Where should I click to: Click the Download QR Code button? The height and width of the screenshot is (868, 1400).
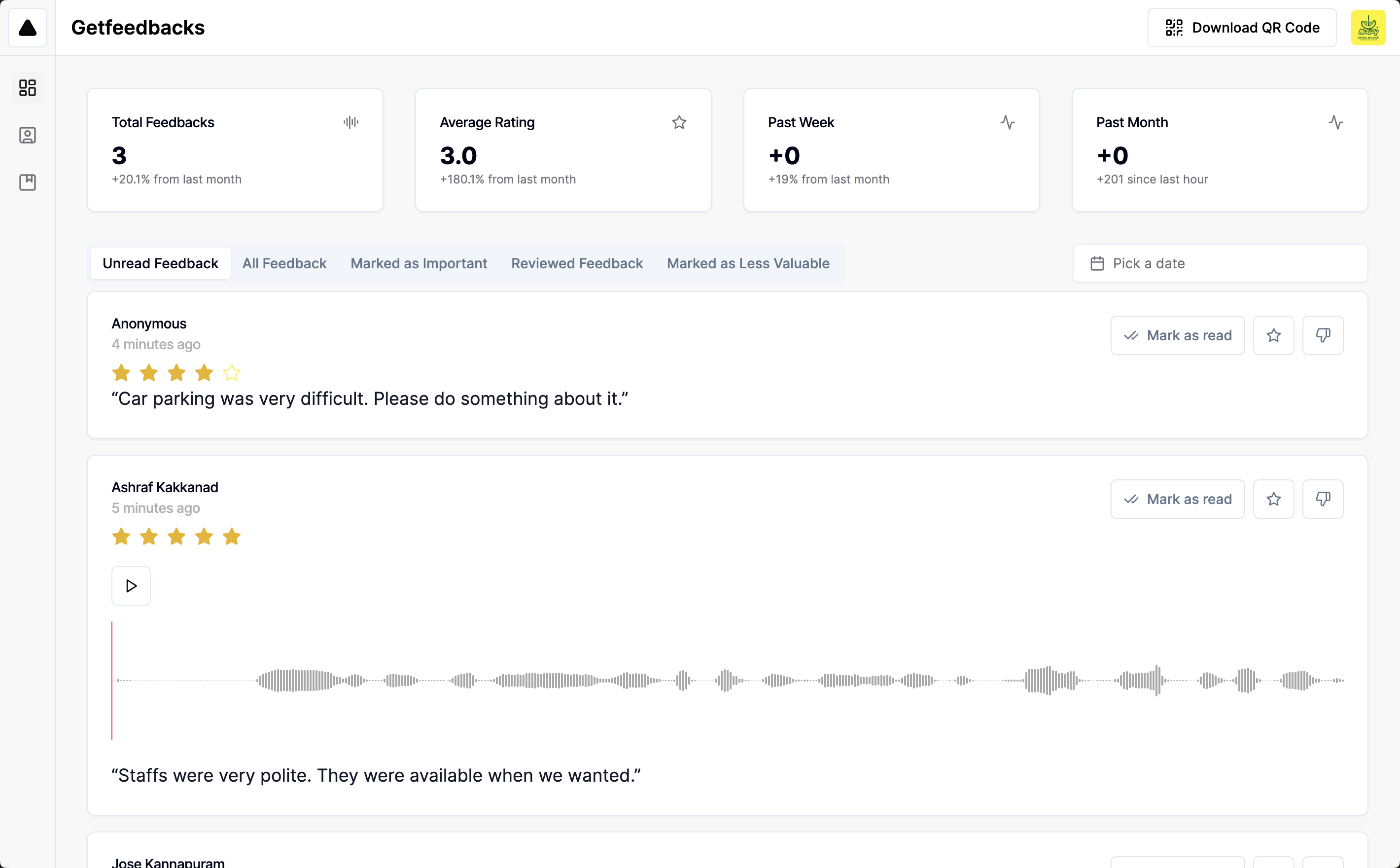(1242, 28)
